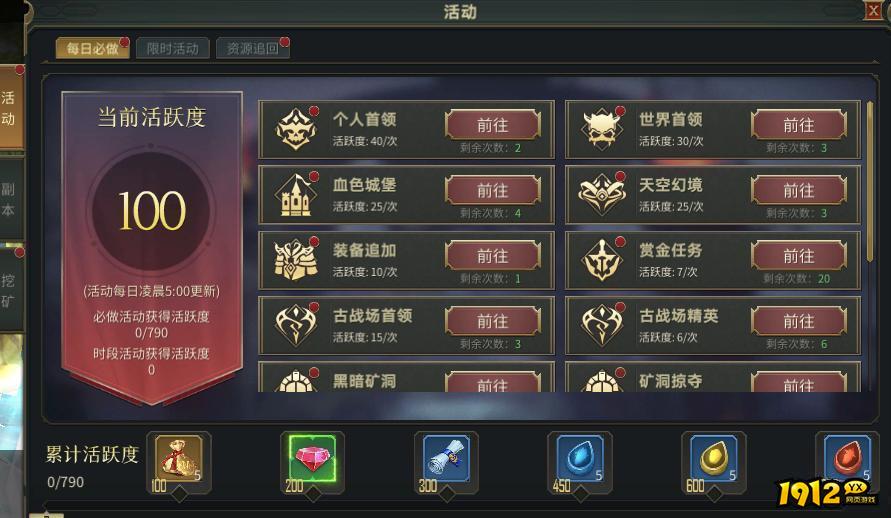Click the 世界首领 horned skull icon
This screenshot has height=518, width=891.
pyautogui.click(x=602, y=130)
